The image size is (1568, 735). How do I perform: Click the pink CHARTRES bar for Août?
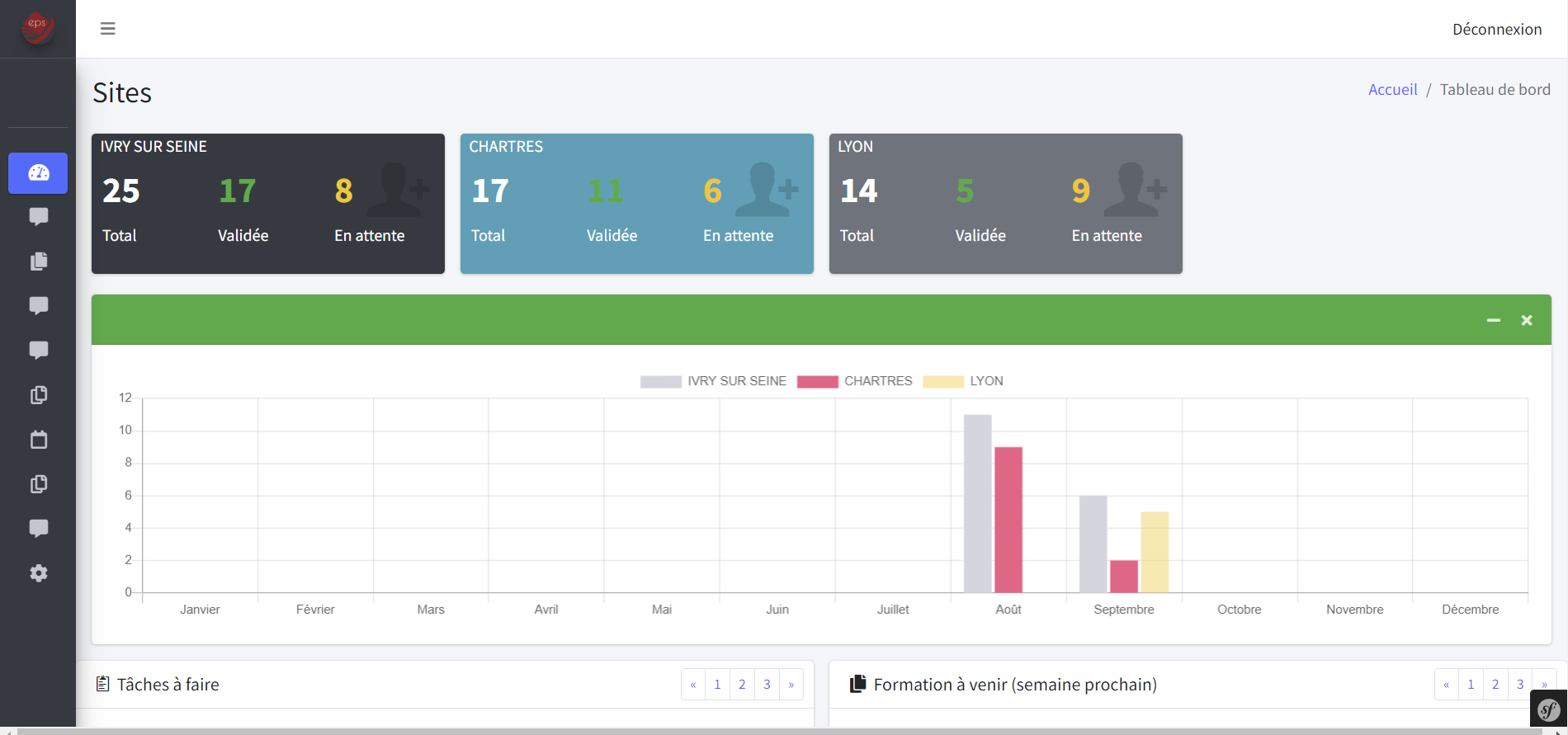pyautogui.click(x=1008, y=520)
